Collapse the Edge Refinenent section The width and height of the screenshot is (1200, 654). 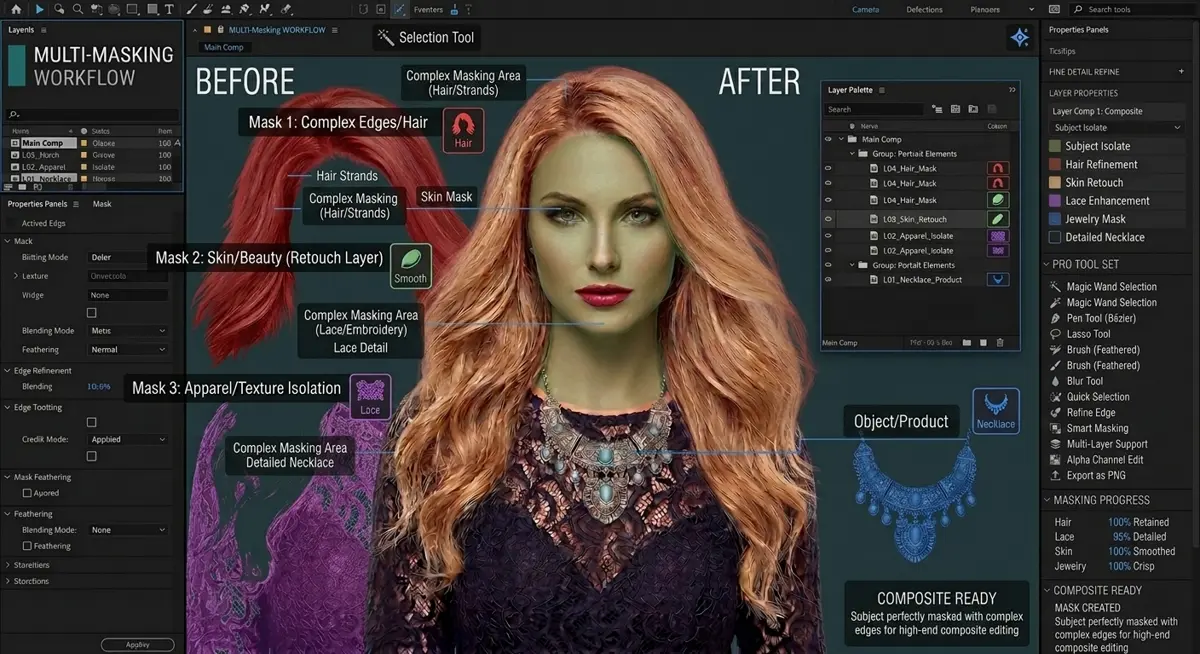[7, 371]
